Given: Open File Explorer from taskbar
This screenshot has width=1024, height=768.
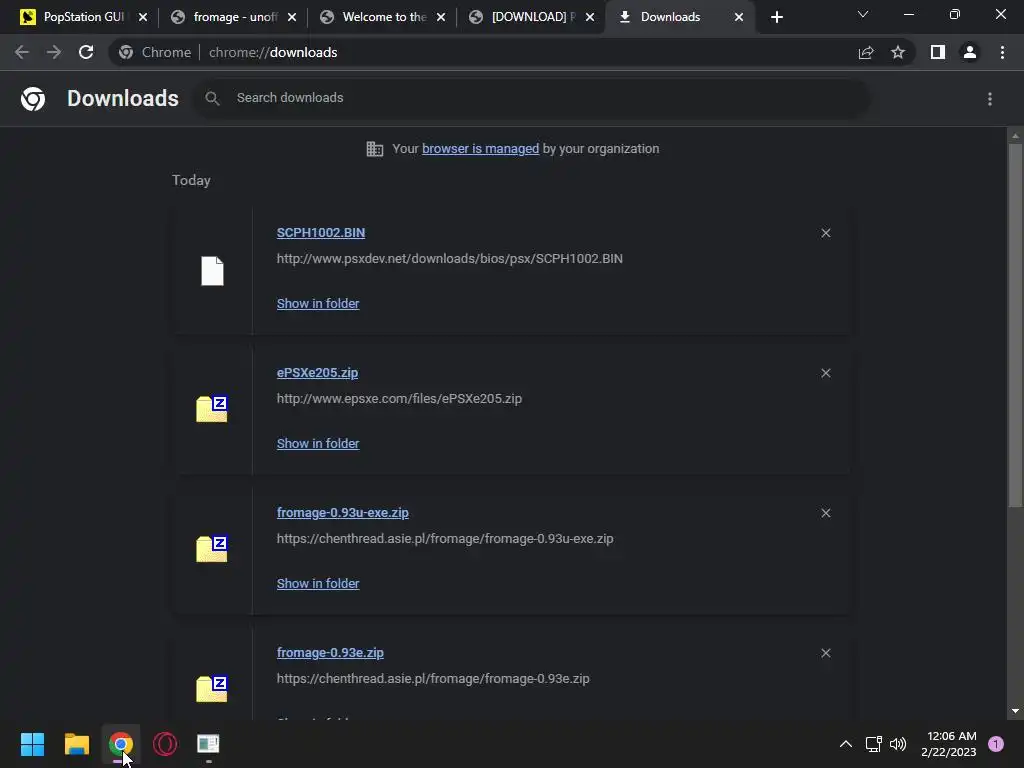Looking at the screenshot, I should (x=76, y=744).
